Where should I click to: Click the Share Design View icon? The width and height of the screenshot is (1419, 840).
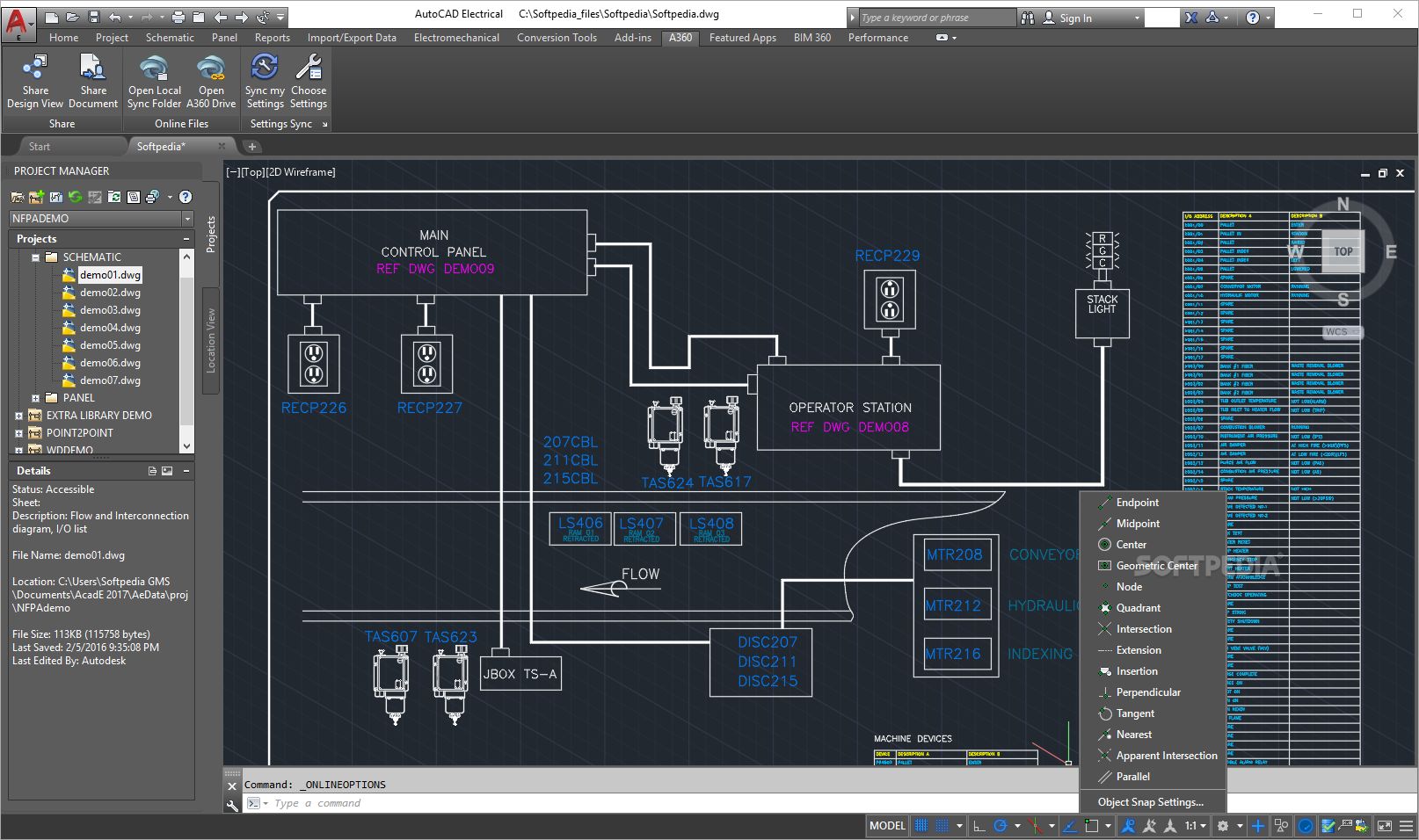(x=35, y=67)
